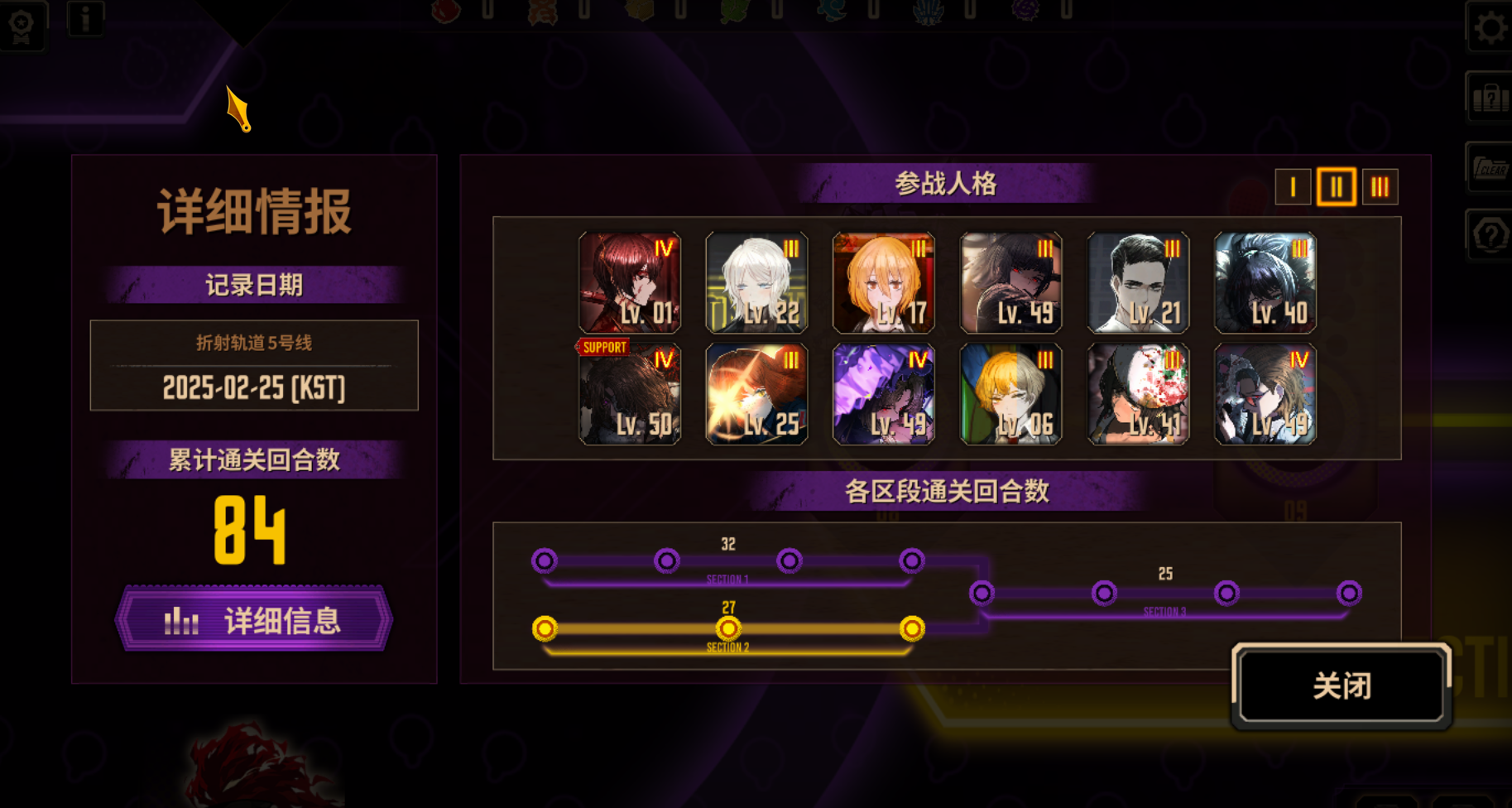Click the 关闭 close button

[x=1342, y=685]
